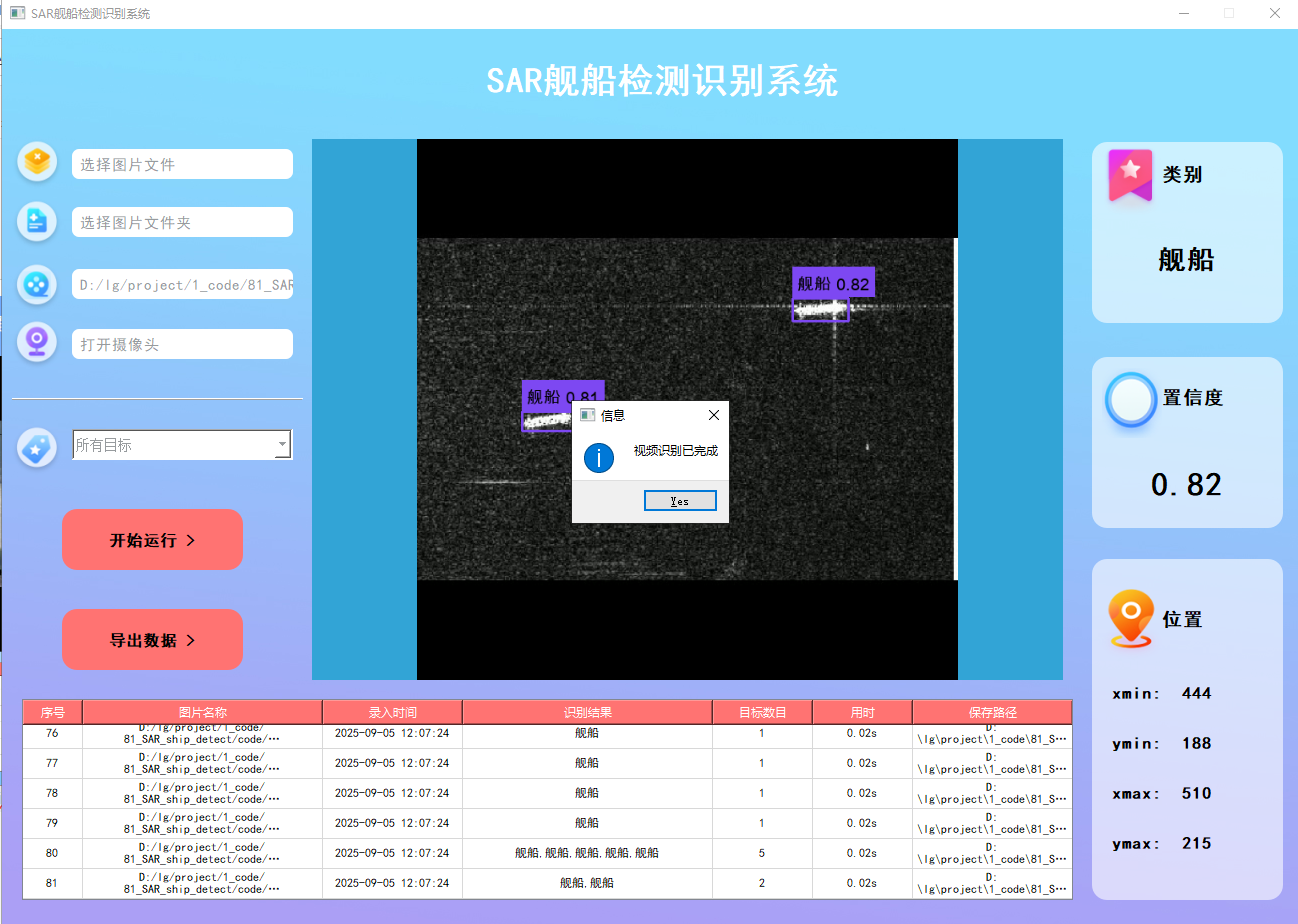
Task: Click the info icon in the 信息 dialog
Action: tap(599, 458)
